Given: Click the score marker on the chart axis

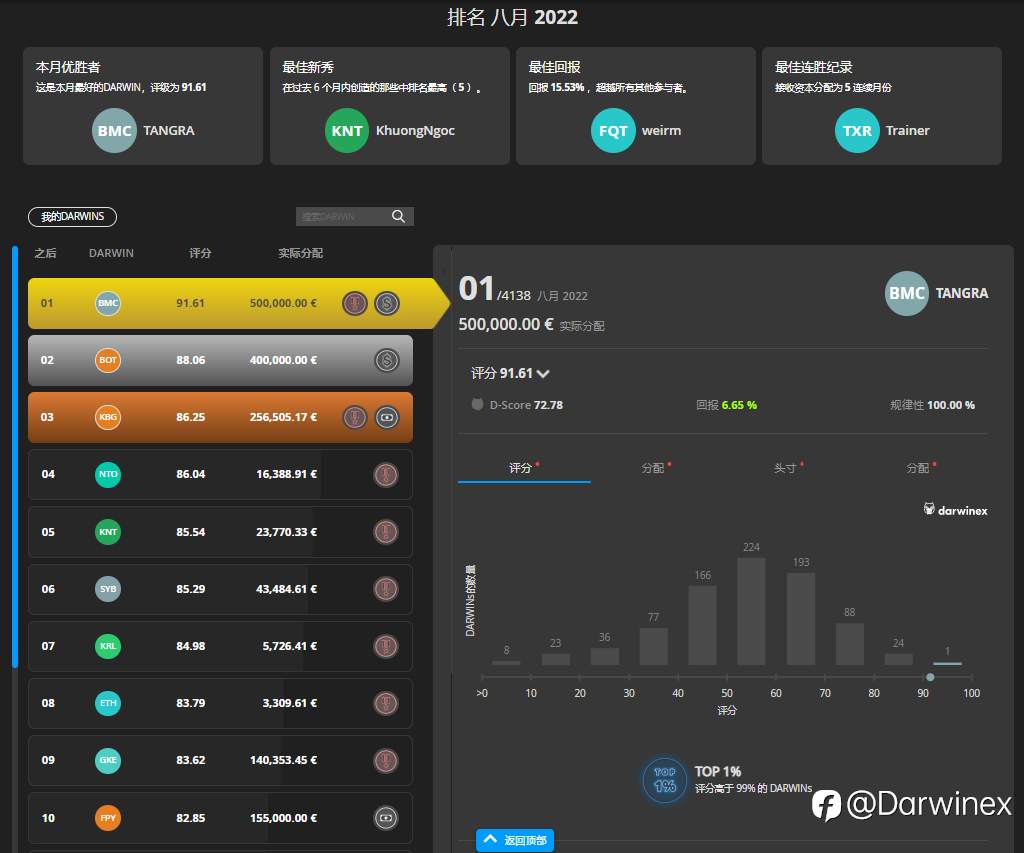Looking at the screenshot, I should tap(930, 677).
